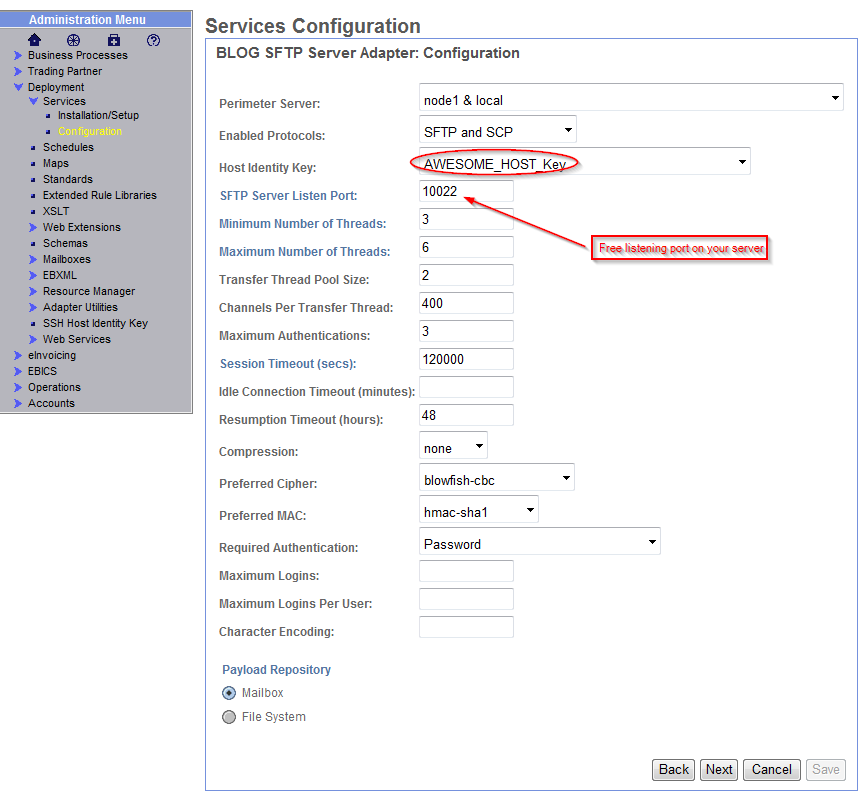This screenshot has height=796, width=863.
Task: Expand the Business Processes section
Action: [77, 55]
